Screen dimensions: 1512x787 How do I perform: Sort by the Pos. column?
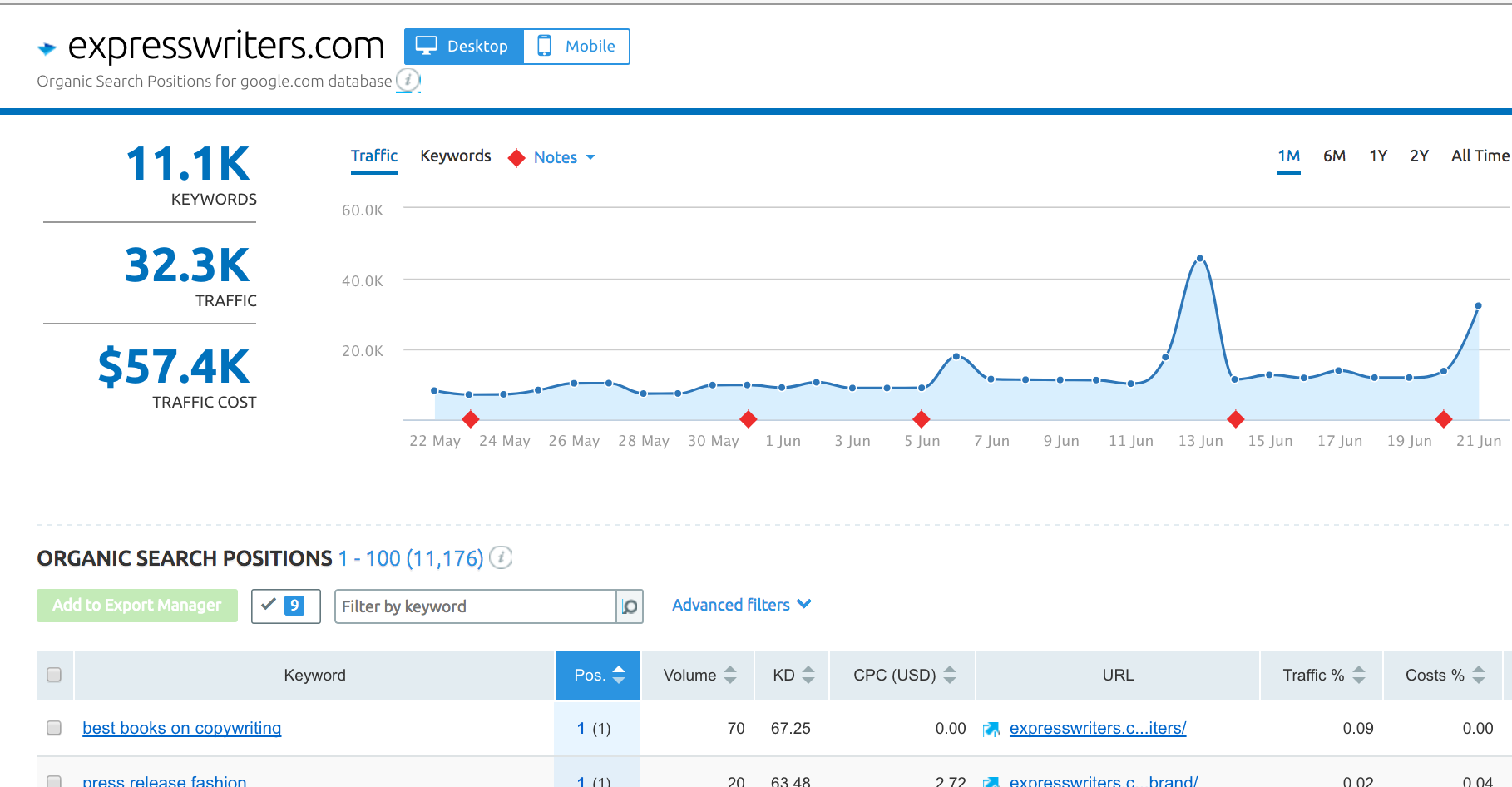(598, 676)
